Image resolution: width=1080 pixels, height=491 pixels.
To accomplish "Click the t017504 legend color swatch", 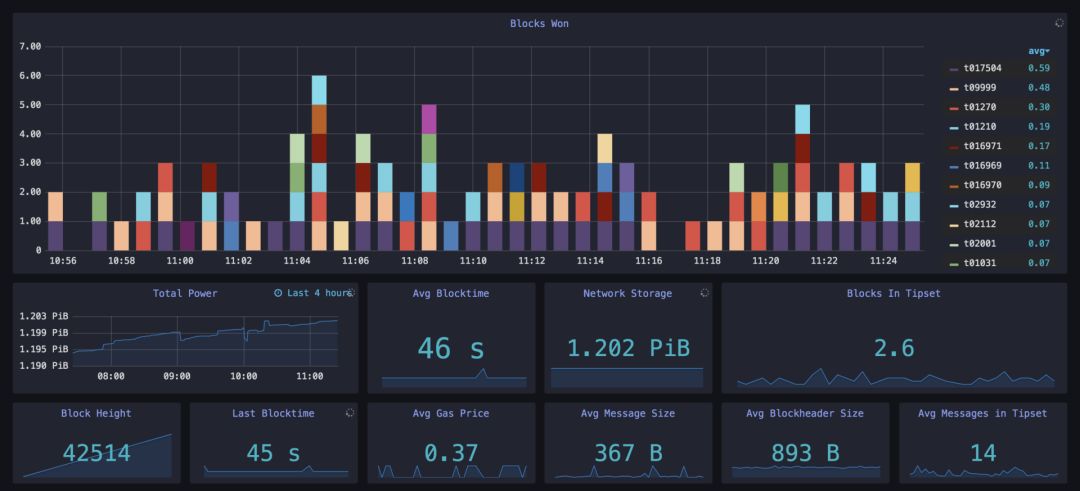I will (954, 69).
